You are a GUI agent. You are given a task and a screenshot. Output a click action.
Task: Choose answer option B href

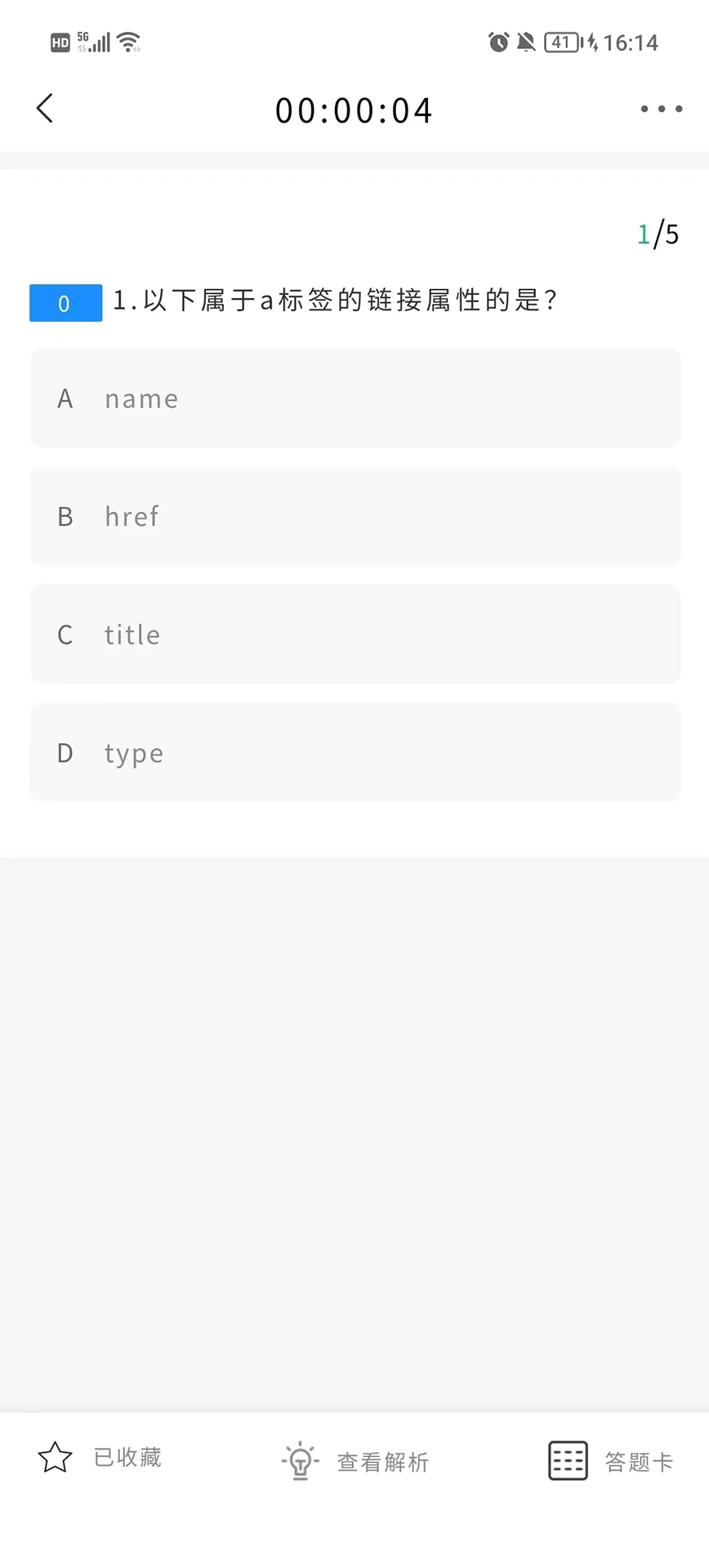pyautogui.click(x=355, y=516)
